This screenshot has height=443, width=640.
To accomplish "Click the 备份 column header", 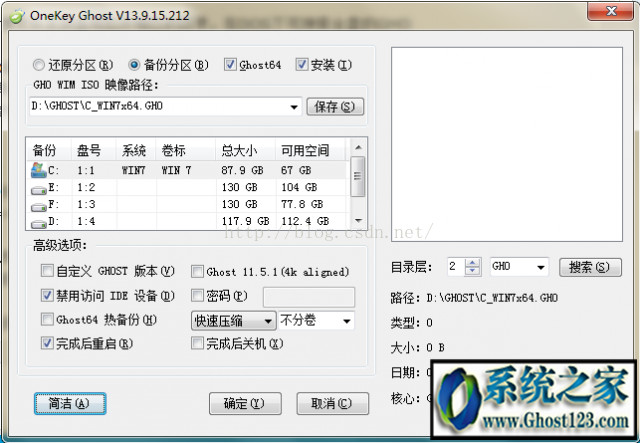I will pyautogui.click(x=49, y=150).
